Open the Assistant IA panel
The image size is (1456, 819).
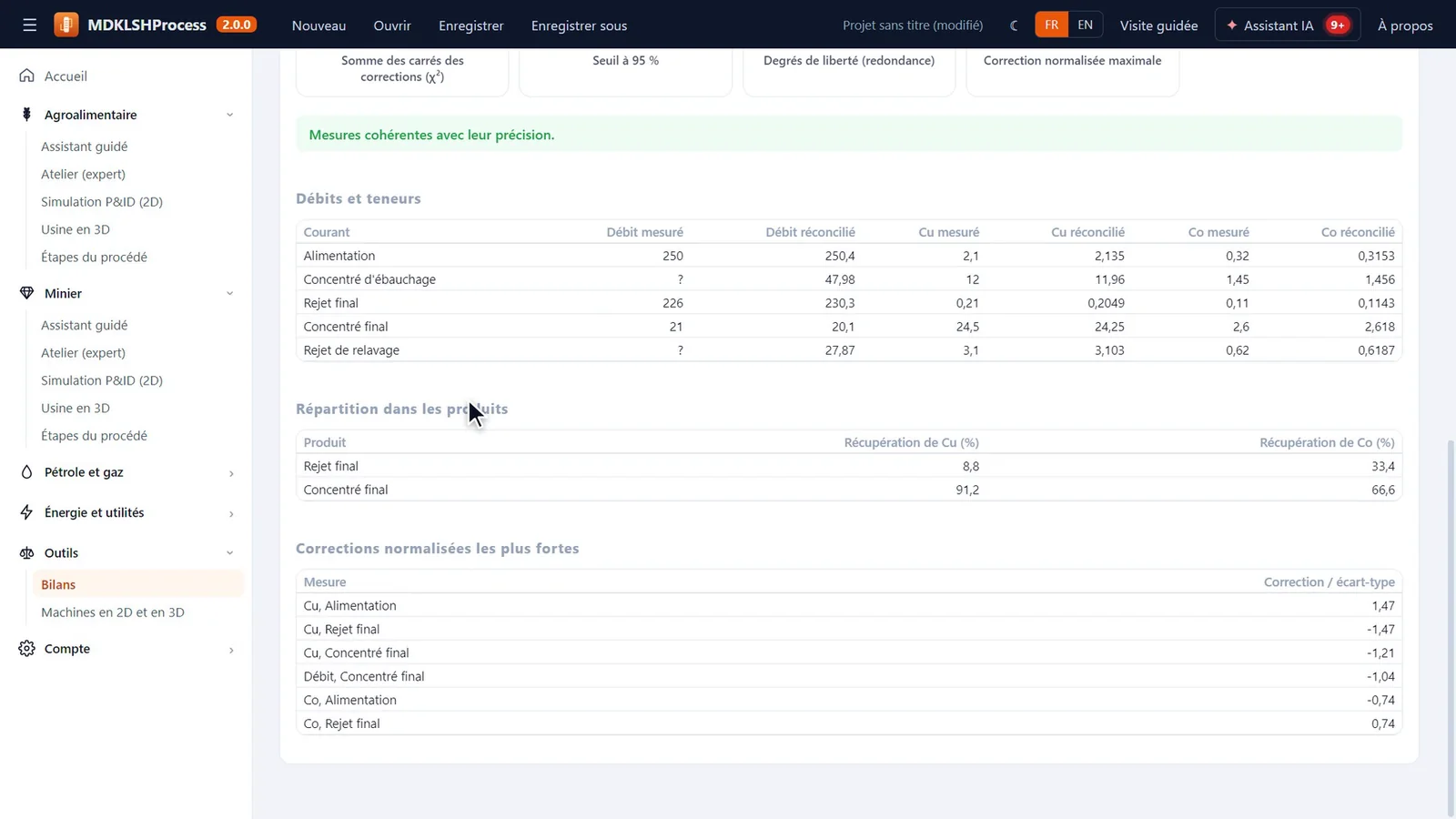pos(1287,25)
